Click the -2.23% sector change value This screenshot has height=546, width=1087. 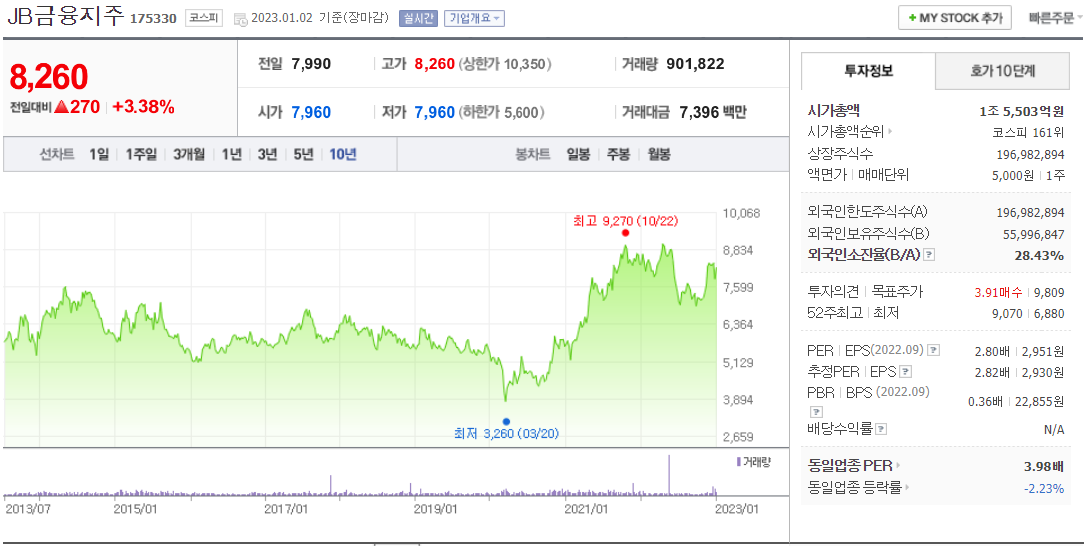(1044, 488)
